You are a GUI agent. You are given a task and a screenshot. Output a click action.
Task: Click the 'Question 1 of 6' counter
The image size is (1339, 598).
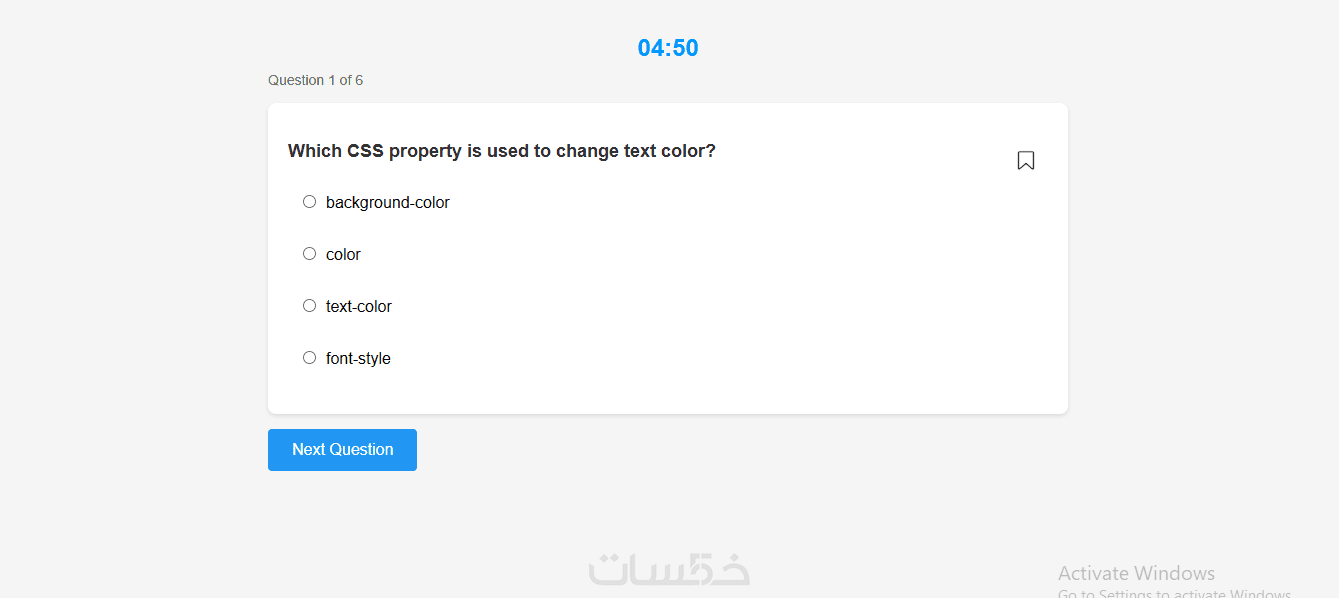pyautogui.click(x=315, y=80)
